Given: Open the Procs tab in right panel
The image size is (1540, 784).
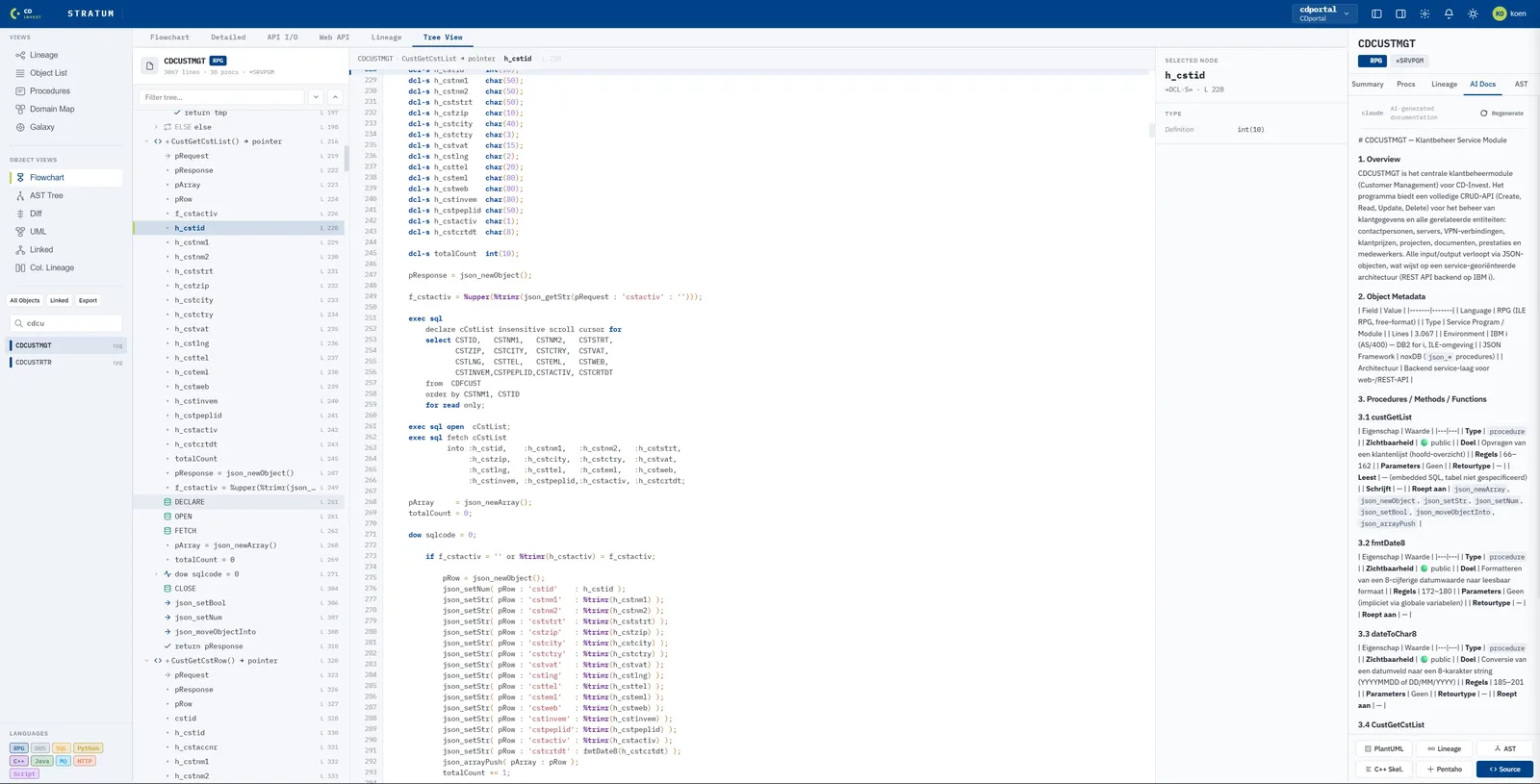Looking at the screenshot, I should 1405,85.
